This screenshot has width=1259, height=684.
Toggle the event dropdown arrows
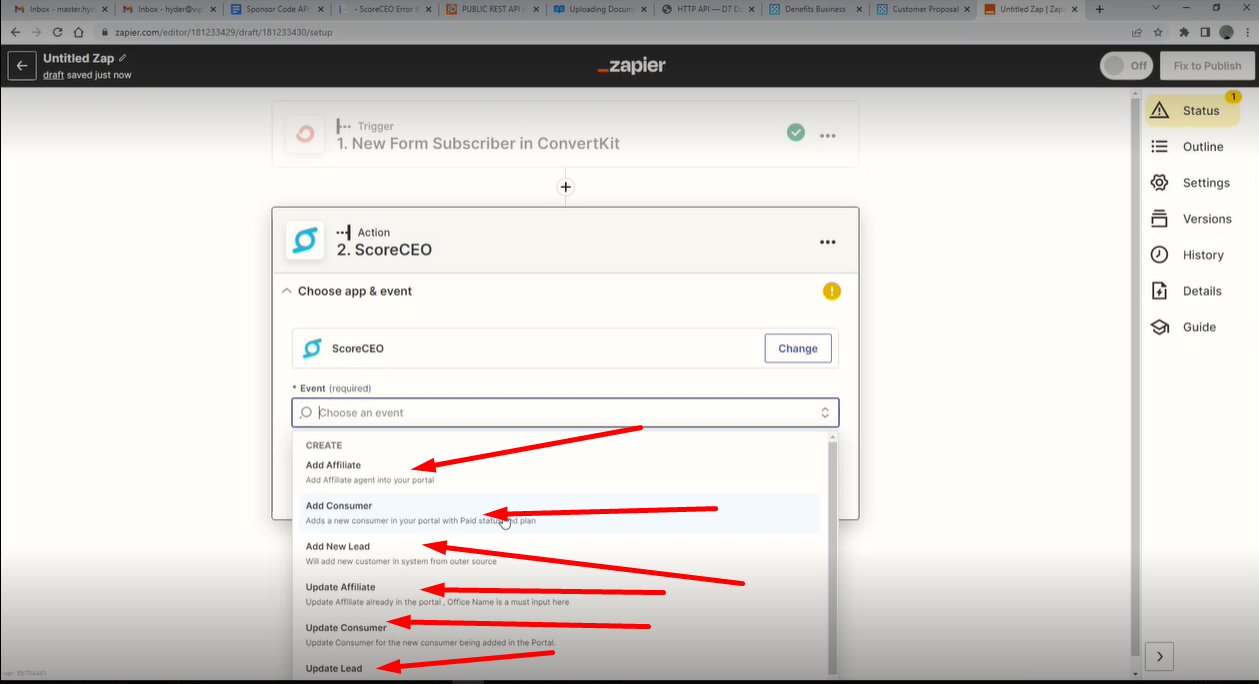(825, 413)
